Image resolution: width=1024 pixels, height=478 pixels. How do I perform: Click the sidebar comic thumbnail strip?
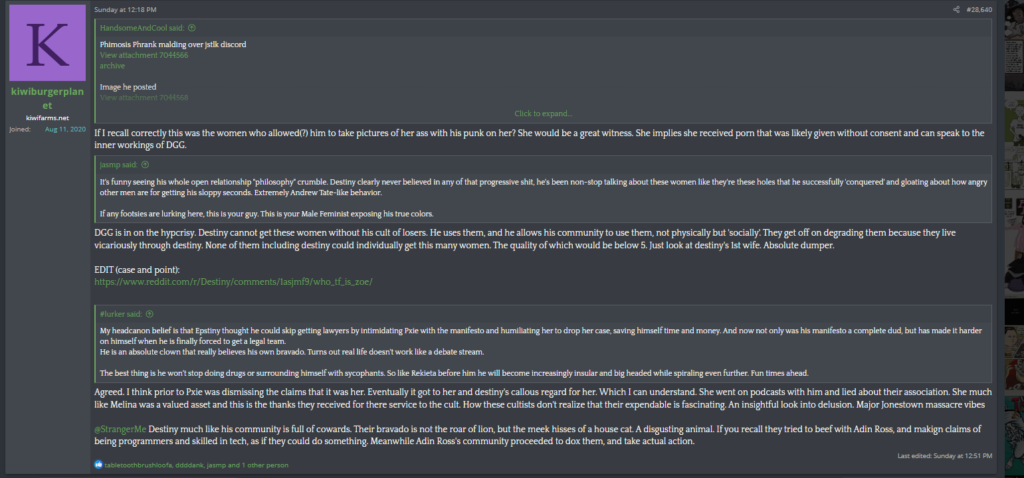pyautogui.click(x=1014, y=239)
